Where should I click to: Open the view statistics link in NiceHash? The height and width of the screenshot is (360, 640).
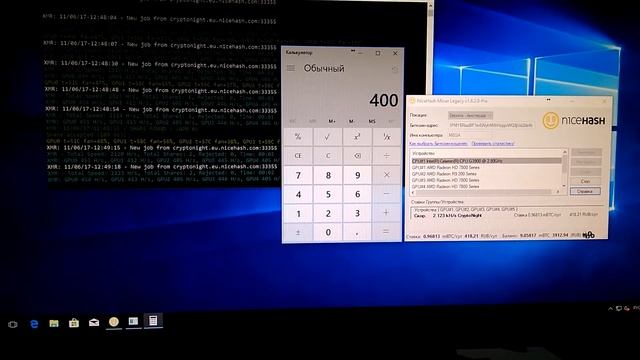(x=493, y=144)
